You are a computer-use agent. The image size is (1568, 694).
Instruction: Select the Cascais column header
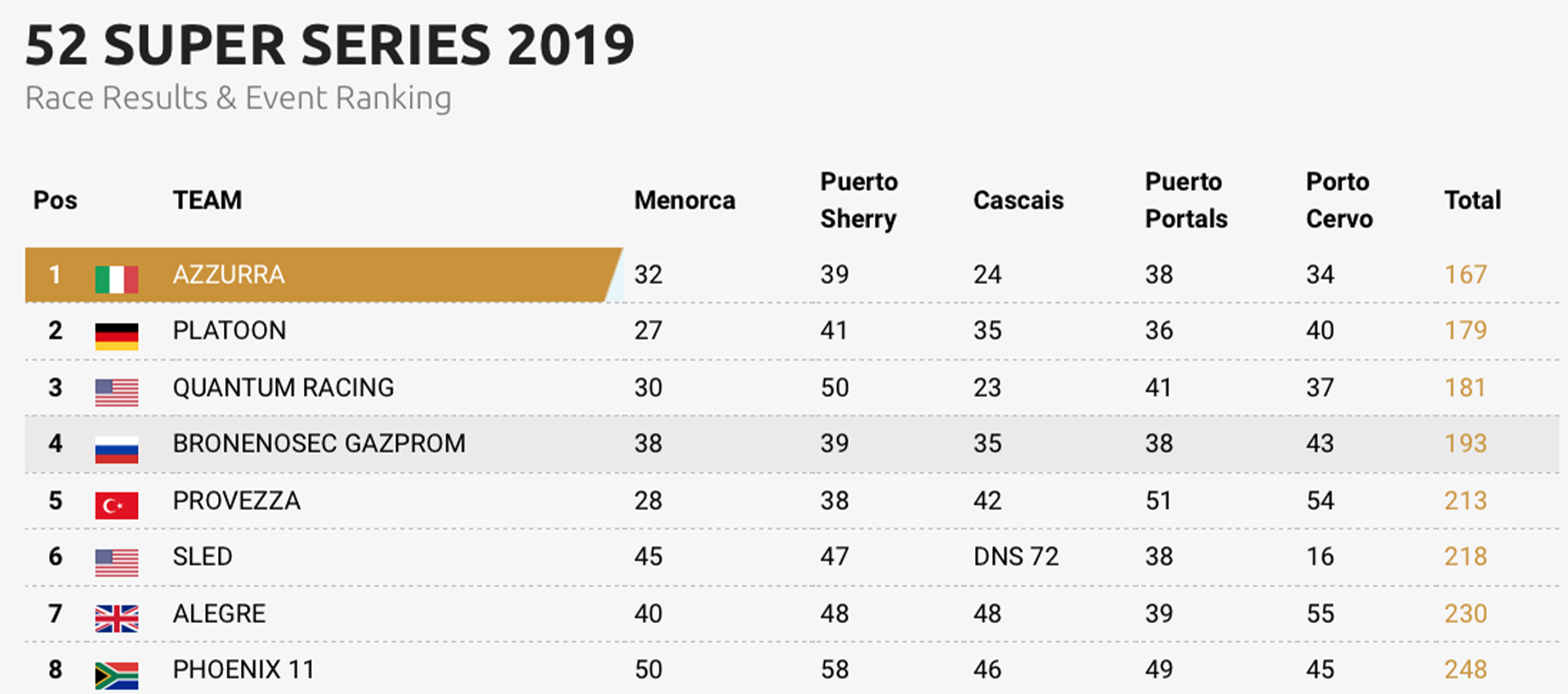1018,200
